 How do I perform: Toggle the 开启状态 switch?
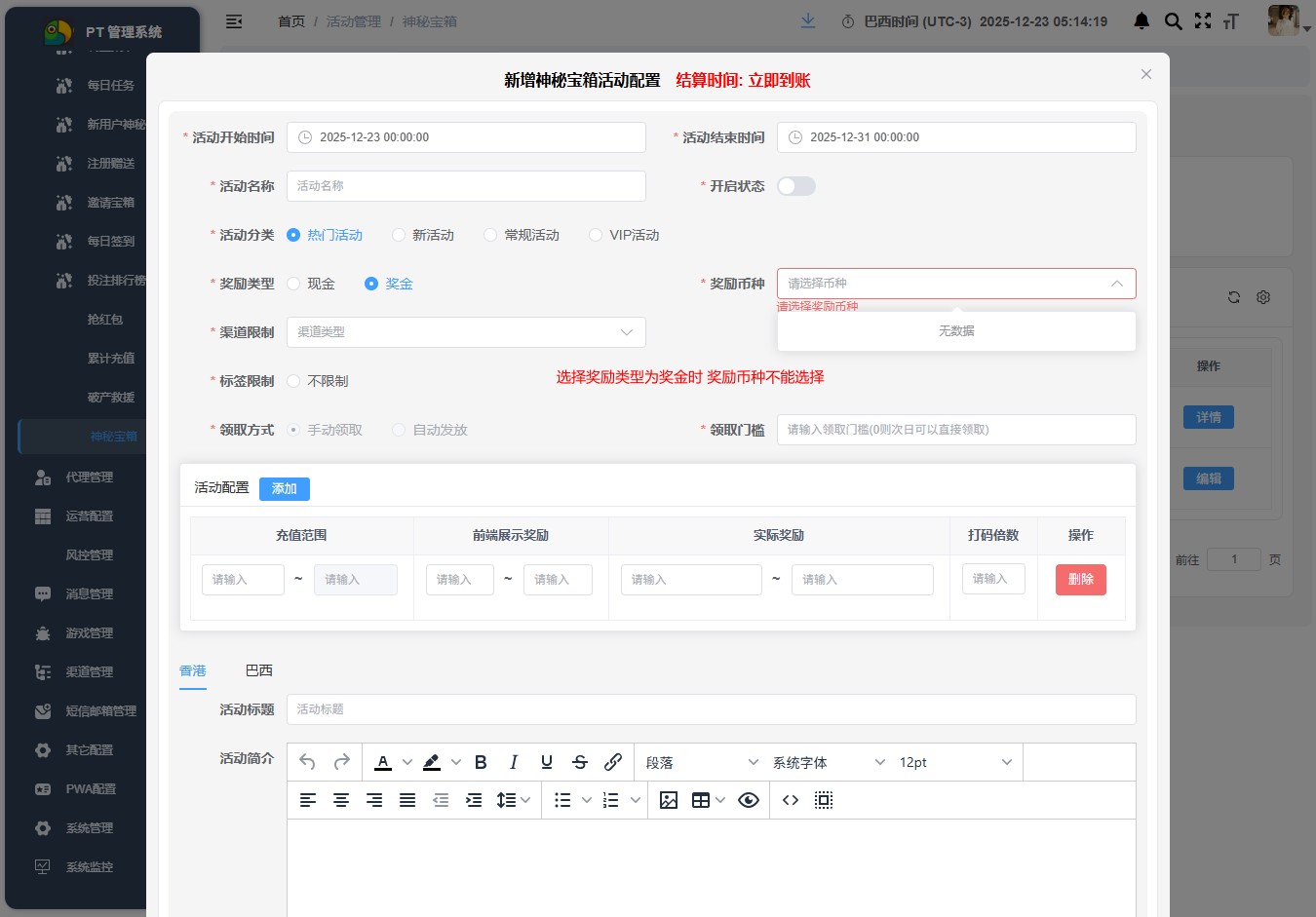[796, 186]
